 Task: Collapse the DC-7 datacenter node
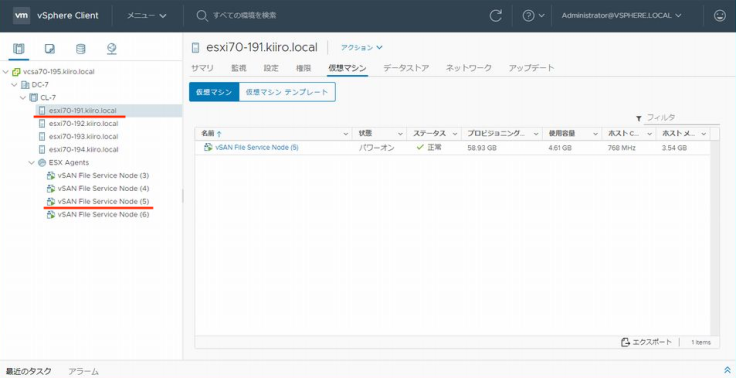(x=14, y=85)
